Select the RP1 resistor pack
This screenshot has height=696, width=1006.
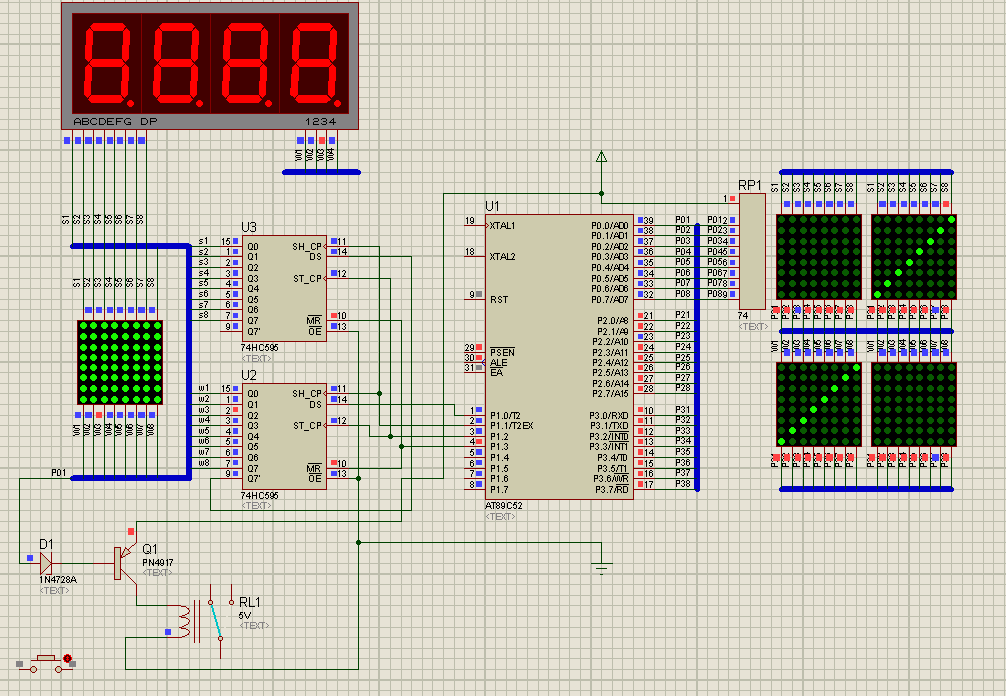coord(752,251)
